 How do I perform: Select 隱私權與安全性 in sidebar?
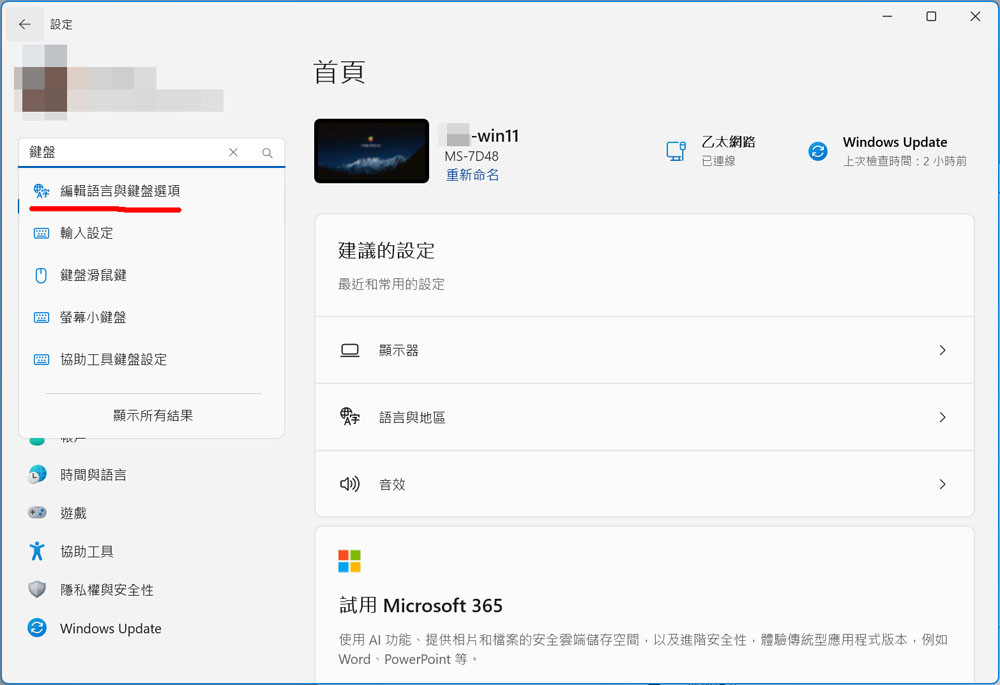coord(152,590)
